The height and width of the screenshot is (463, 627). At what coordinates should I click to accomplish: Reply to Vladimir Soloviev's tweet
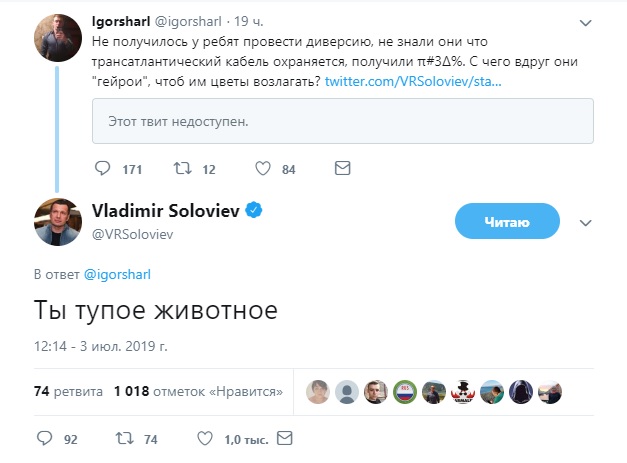(44, 438)
